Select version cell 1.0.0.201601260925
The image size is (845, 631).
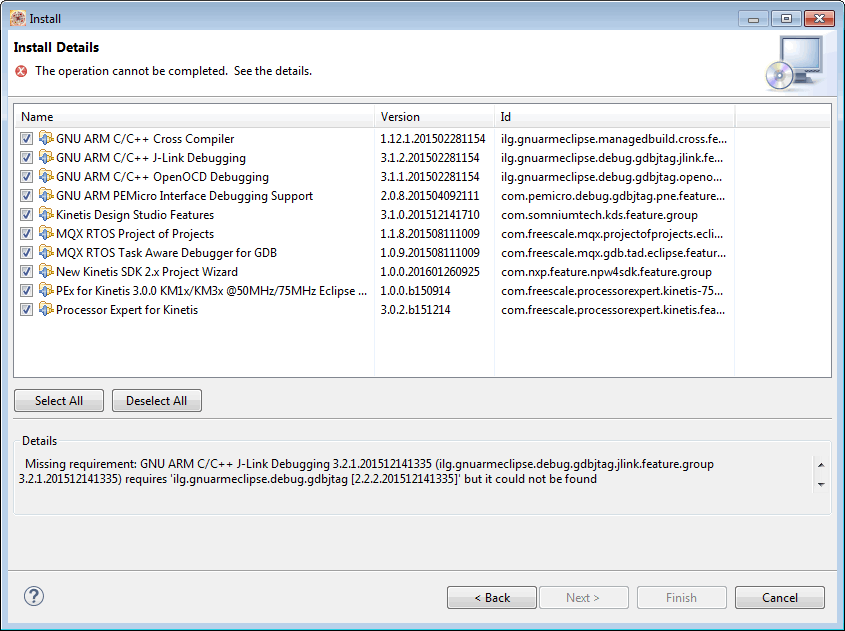coord(430,272)
